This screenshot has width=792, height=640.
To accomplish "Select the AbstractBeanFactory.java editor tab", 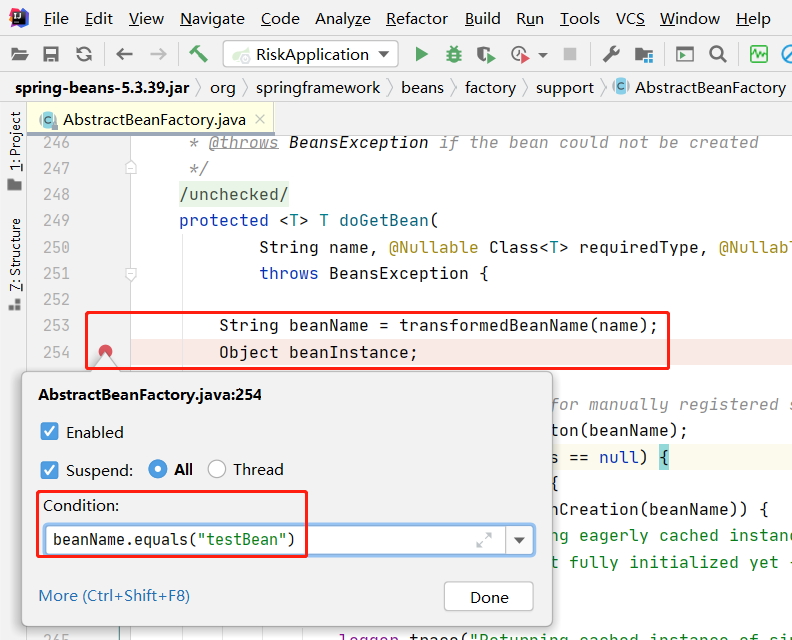I will pos(150,119).
